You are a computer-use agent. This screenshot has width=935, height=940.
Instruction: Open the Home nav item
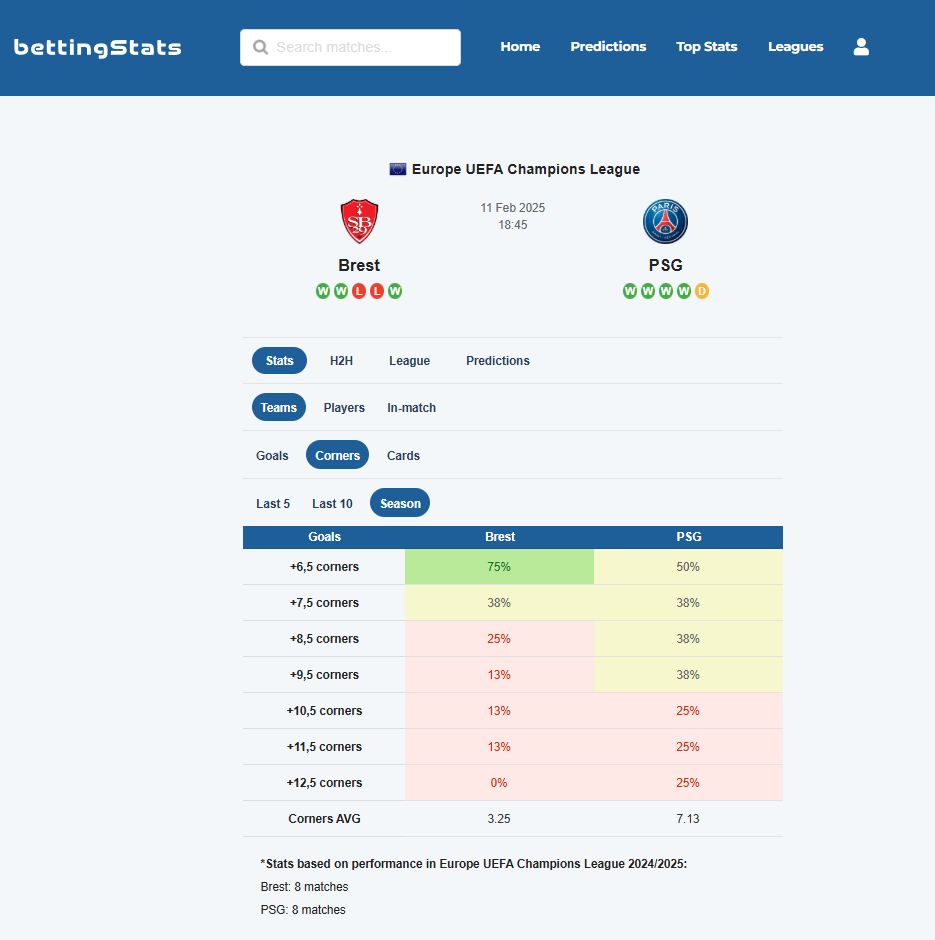(x=520, y=47)
